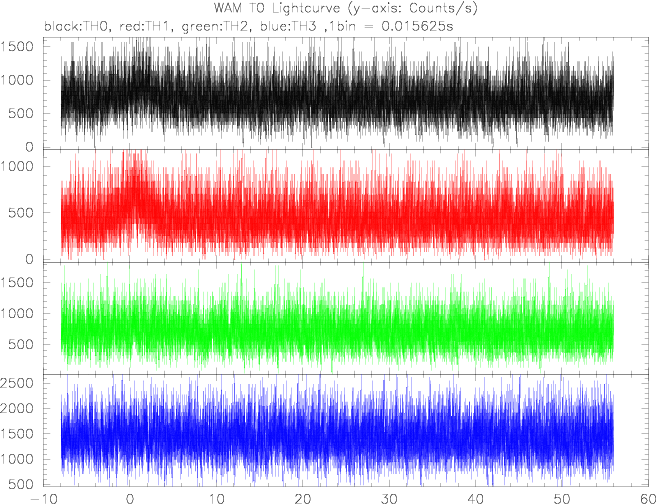Click the 10 x-axis time label

point(216,499)
